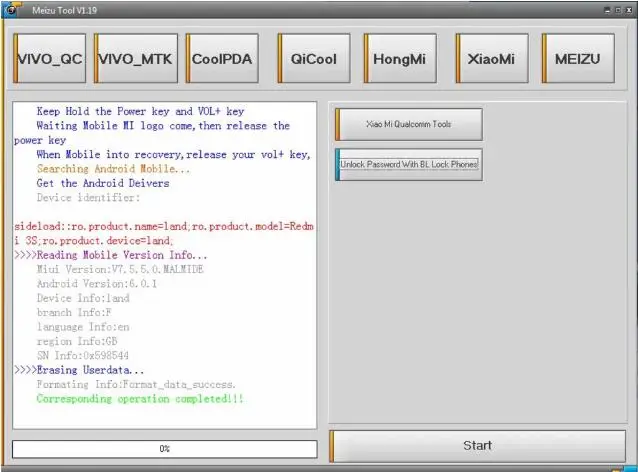Click 'Device Info:land' log line
The height and width of the screenshot is (472, 638).
click(x=83, y=298)
